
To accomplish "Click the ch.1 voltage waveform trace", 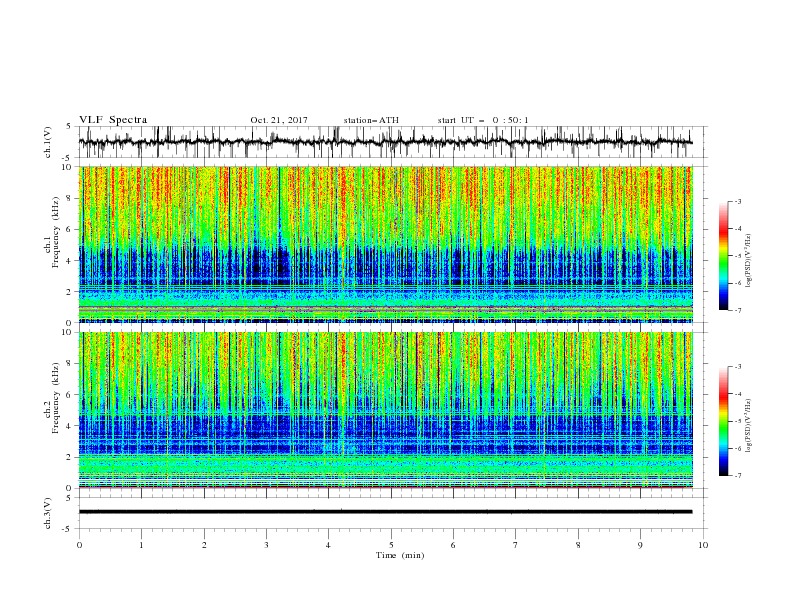I will [385, 142].
